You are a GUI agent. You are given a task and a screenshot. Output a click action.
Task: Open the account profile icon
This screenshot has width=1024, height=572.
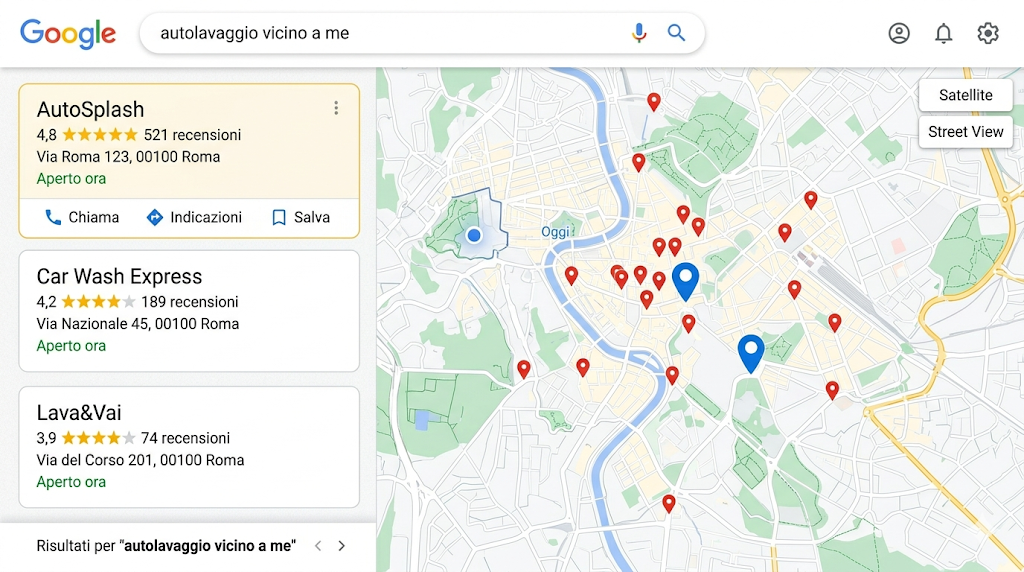899,33
